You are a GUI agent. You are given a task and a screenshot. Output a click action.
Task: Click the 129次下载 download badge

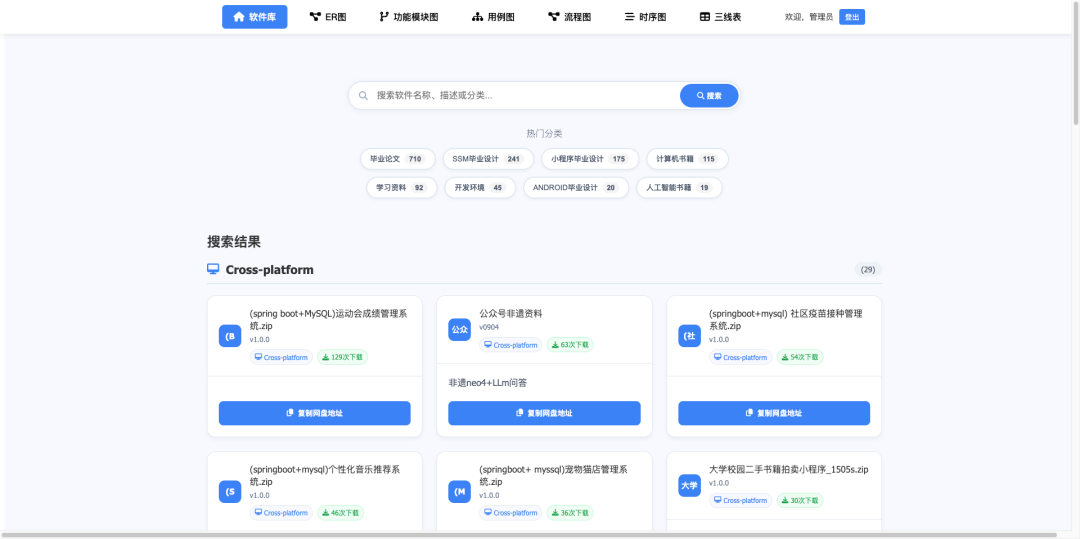342,357
